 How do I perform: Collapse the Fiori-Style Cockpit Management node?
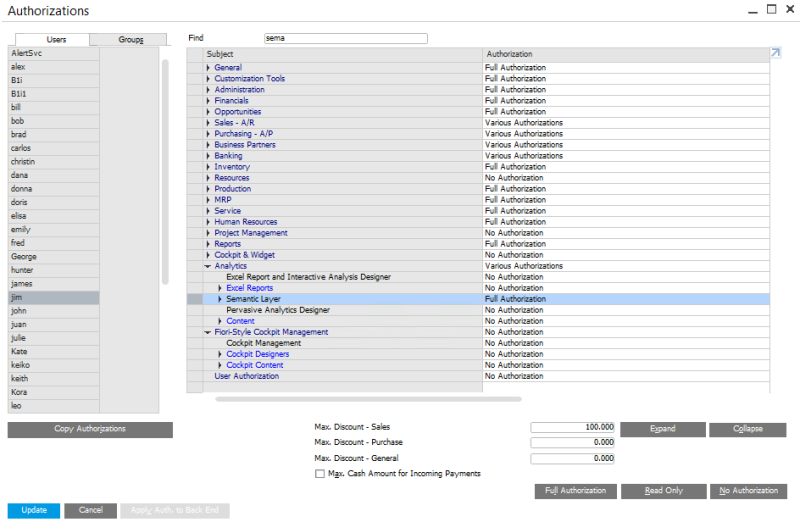pyautogui.click(x=209, y=332)
